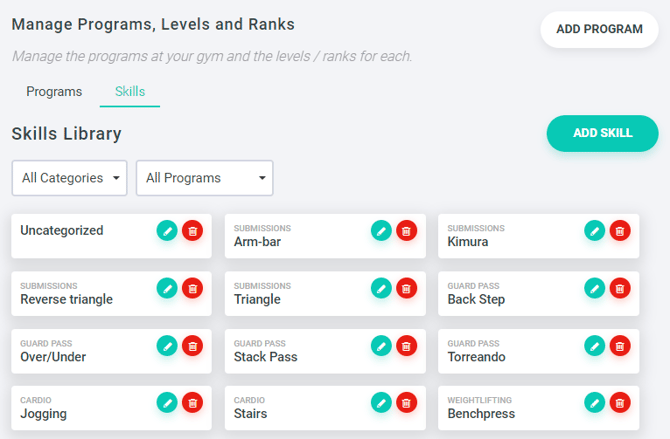This screenshot has height=439, width=670.
Task: Click the ADD SKILL button
Action: coord(602,133)
